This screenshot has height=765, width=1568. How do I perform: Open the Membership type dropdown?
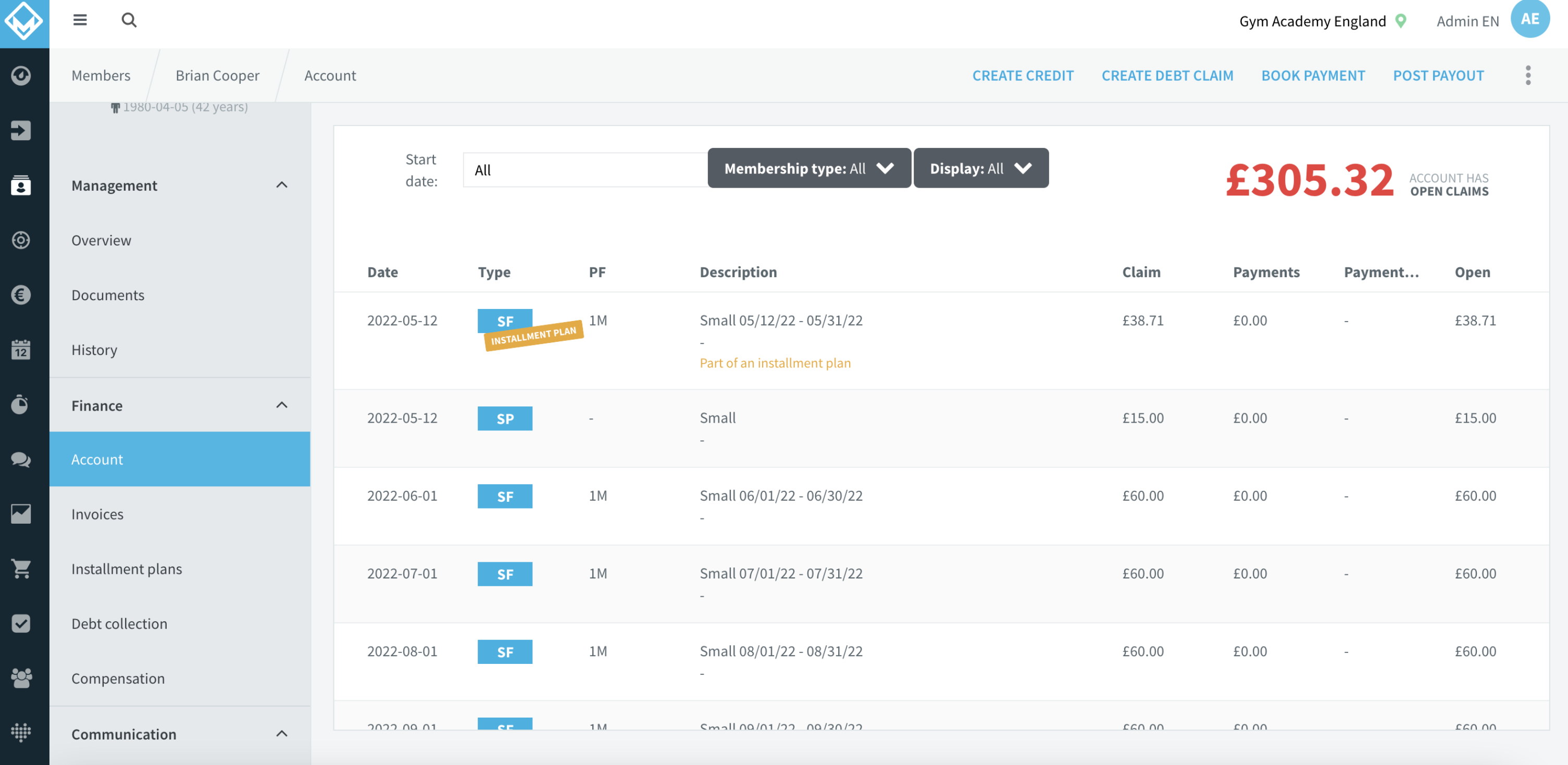tap(809, 168)
